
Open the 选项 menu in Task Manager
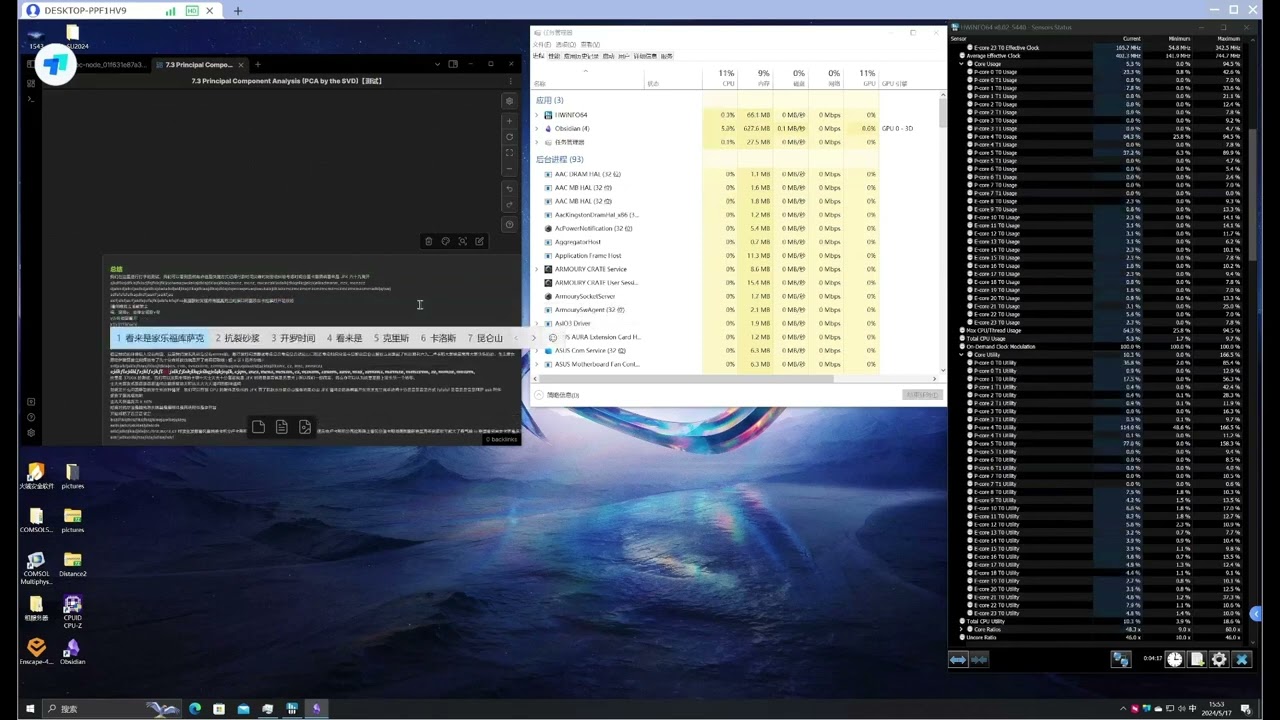(x=565, y=45)
